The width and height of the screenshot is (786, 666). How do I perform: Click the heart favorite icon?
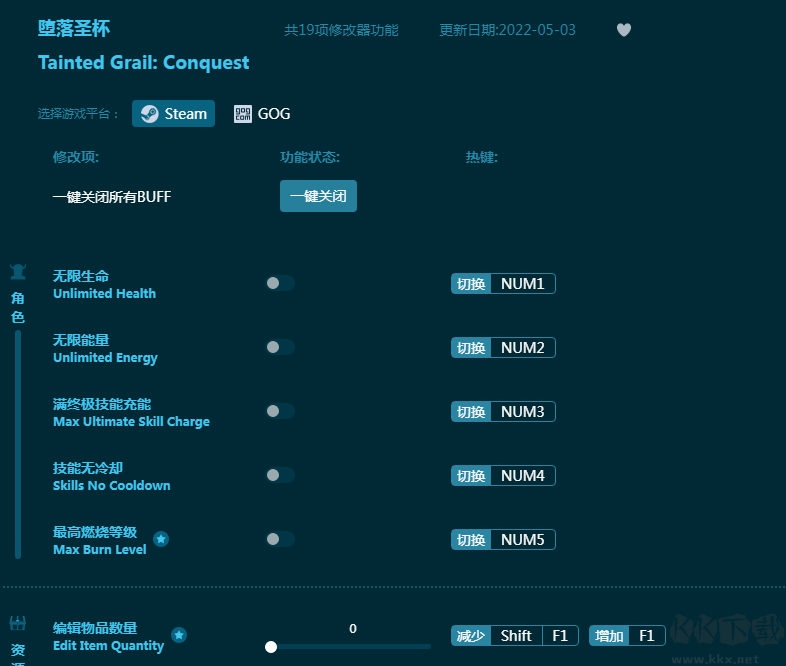tap(624, 30)
